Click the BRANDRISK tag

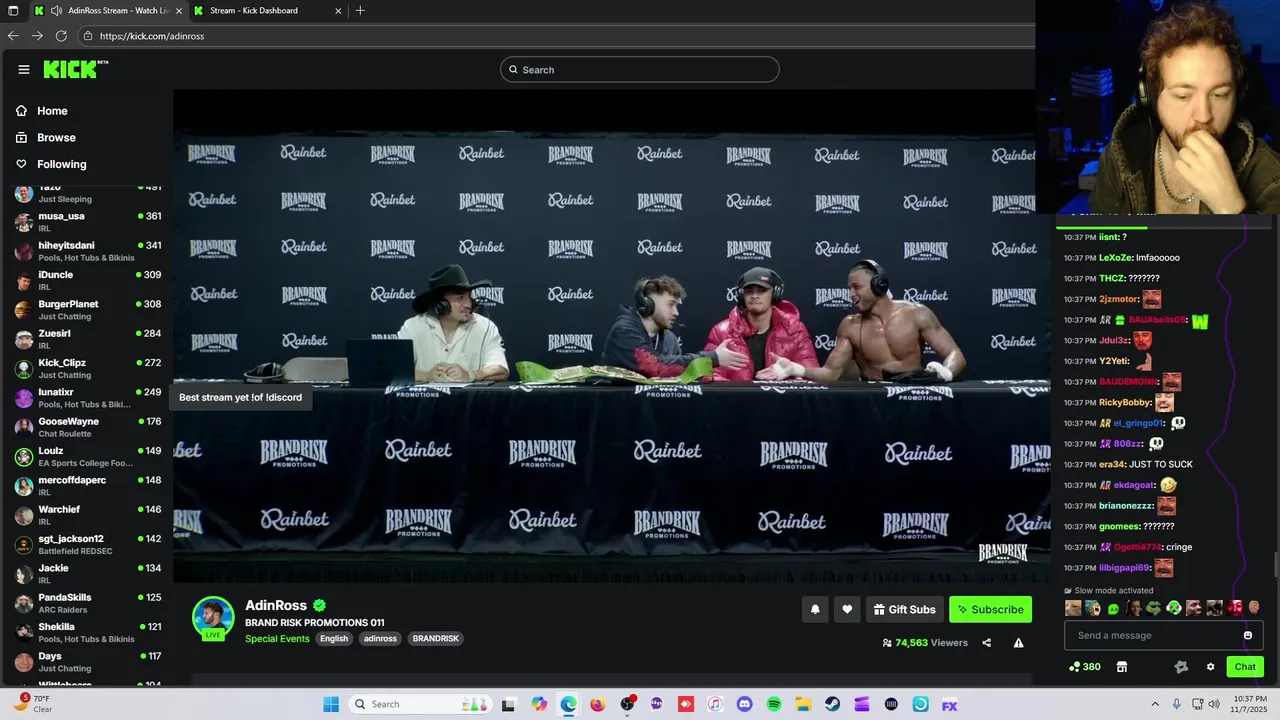pos(436,639)
